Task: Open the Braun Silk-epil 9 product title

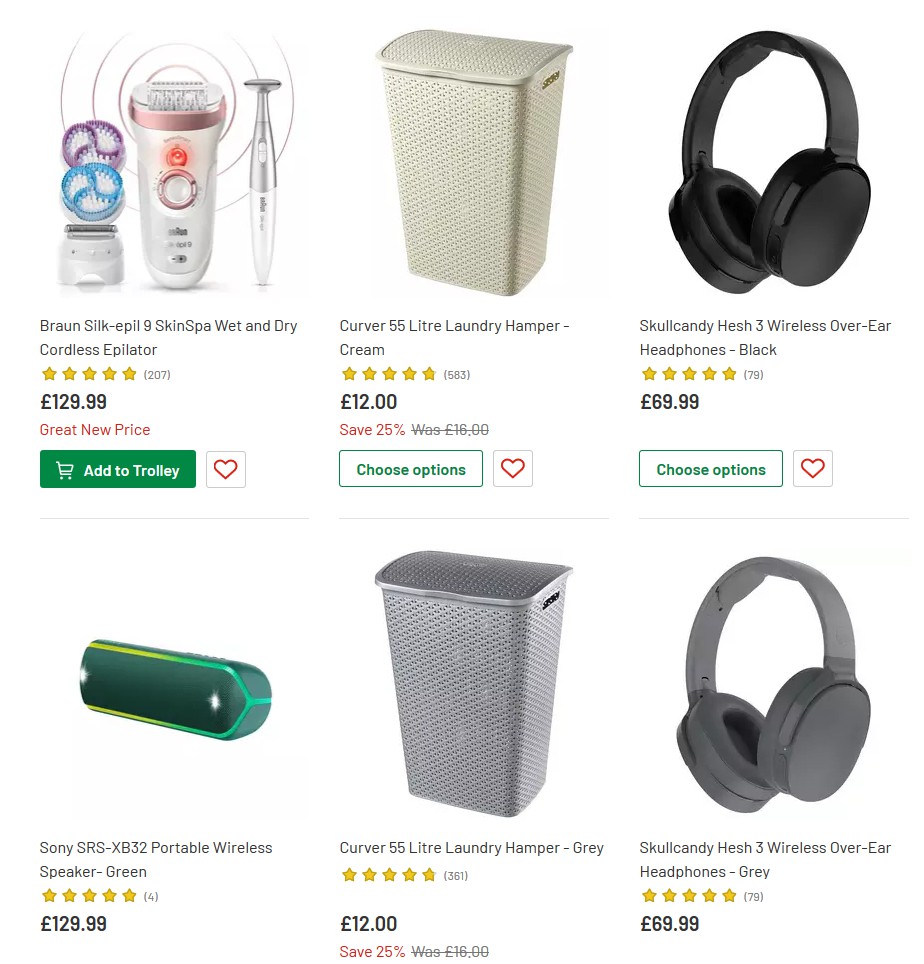Action: pos(167,337)
